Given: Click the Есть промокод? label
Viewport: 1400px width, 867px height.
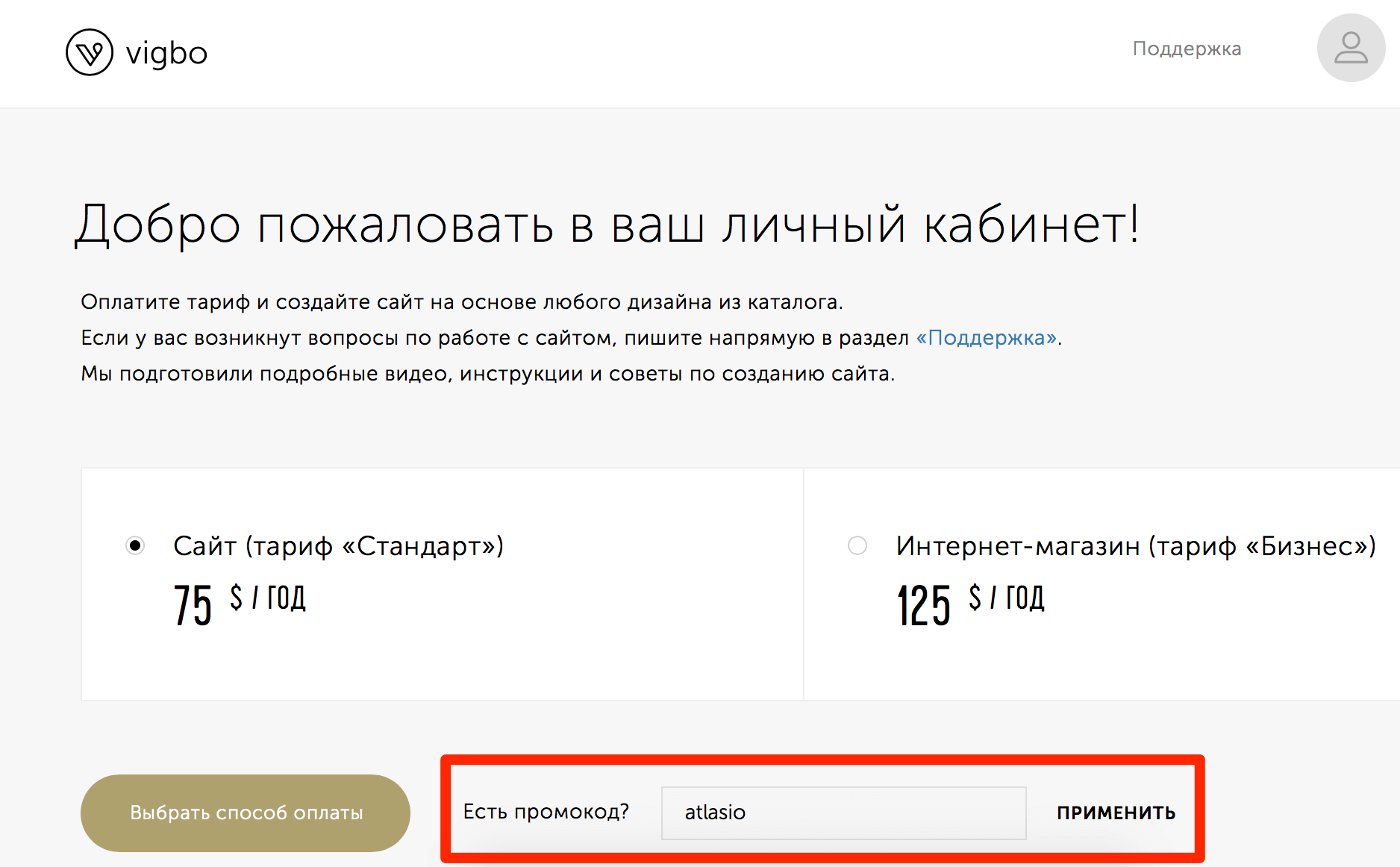Looking at the screenshot, I should (x=546, y=812).
